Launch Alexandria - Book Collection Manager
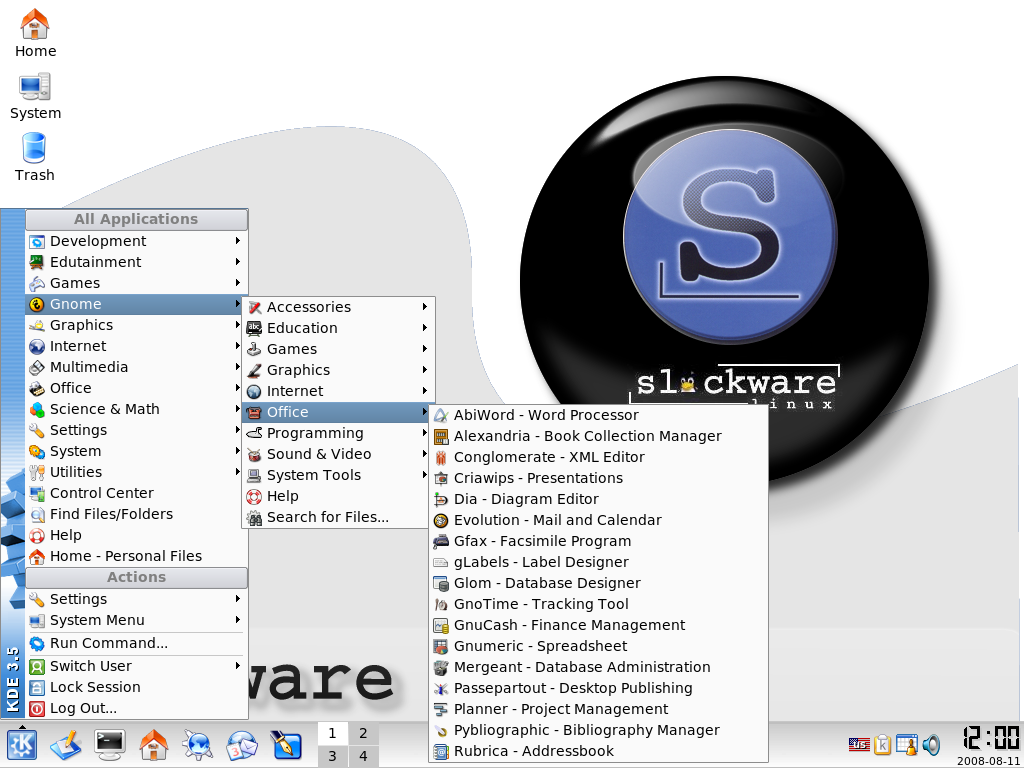1024x768 pixels. tap(598, 436)
